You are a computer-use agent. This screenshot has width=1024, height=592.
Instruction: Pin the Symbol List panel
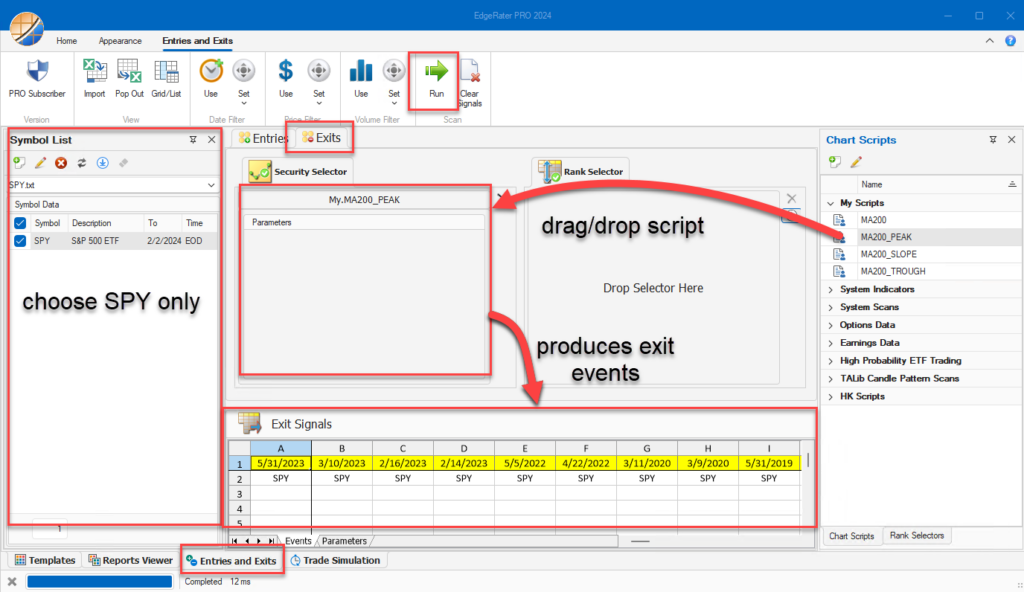[x=193, y=140]
